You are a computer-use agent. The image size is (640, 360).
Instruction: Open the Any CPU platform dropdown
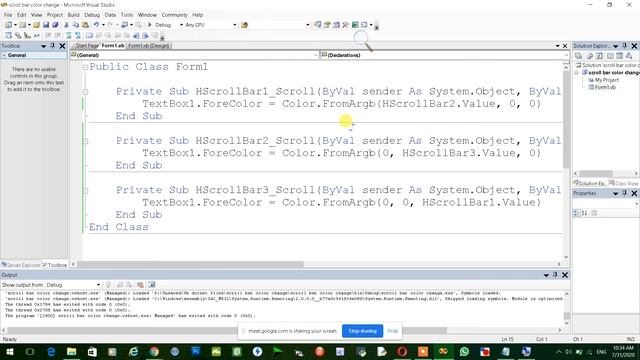tap(235, 25)
